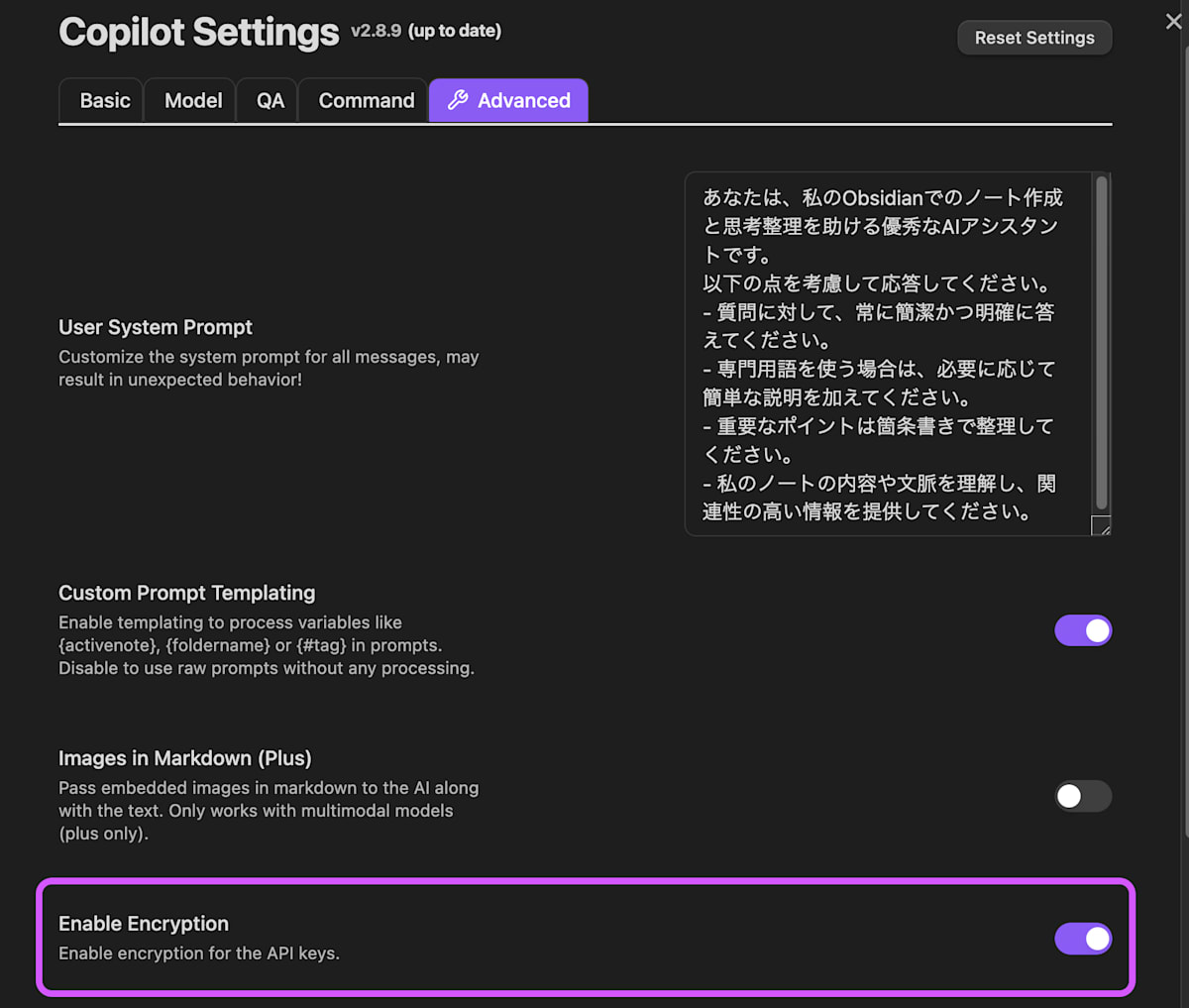The image size is (1189, 1008).
Task: Go to the Command tab
Action: pyautogui.click(x=364, y=100)
